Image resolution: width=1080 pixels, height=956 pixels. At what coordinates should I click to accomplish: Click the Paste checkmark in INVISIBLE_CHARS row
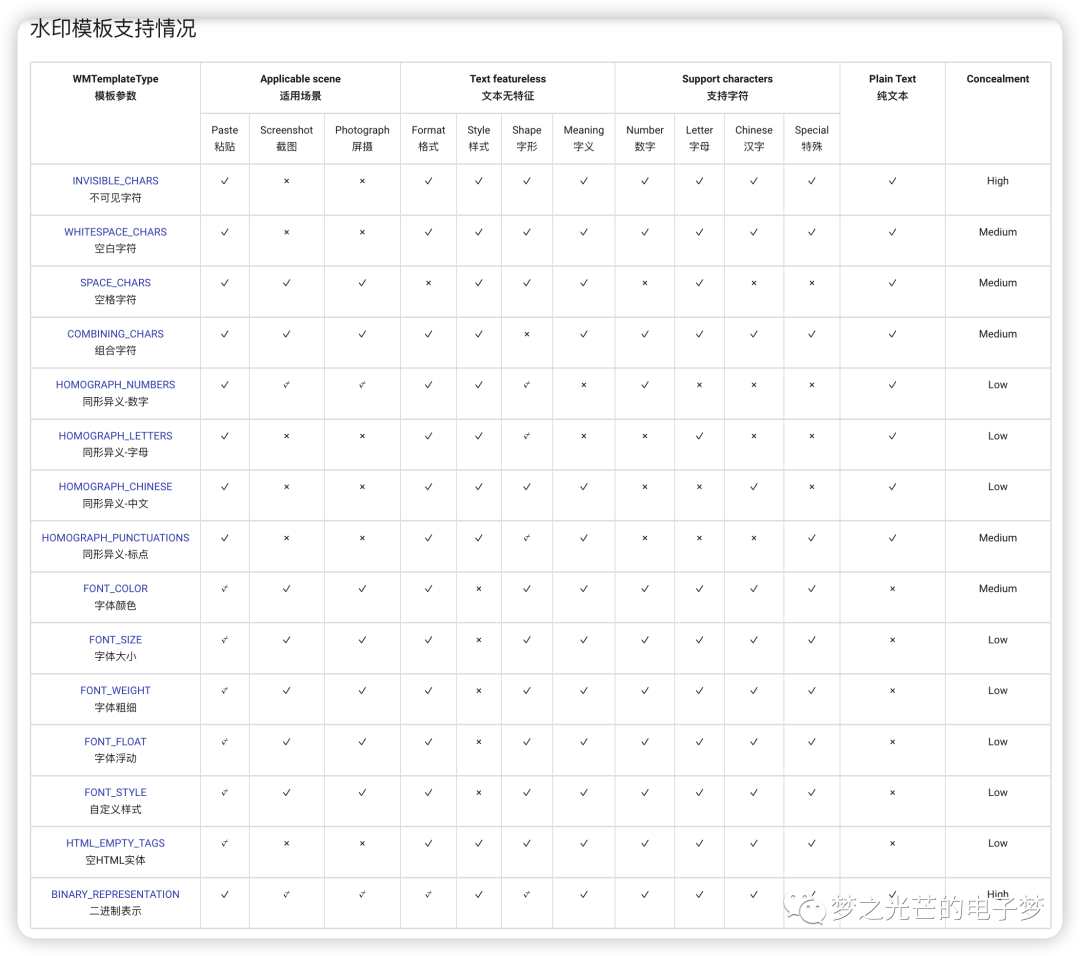225,181
